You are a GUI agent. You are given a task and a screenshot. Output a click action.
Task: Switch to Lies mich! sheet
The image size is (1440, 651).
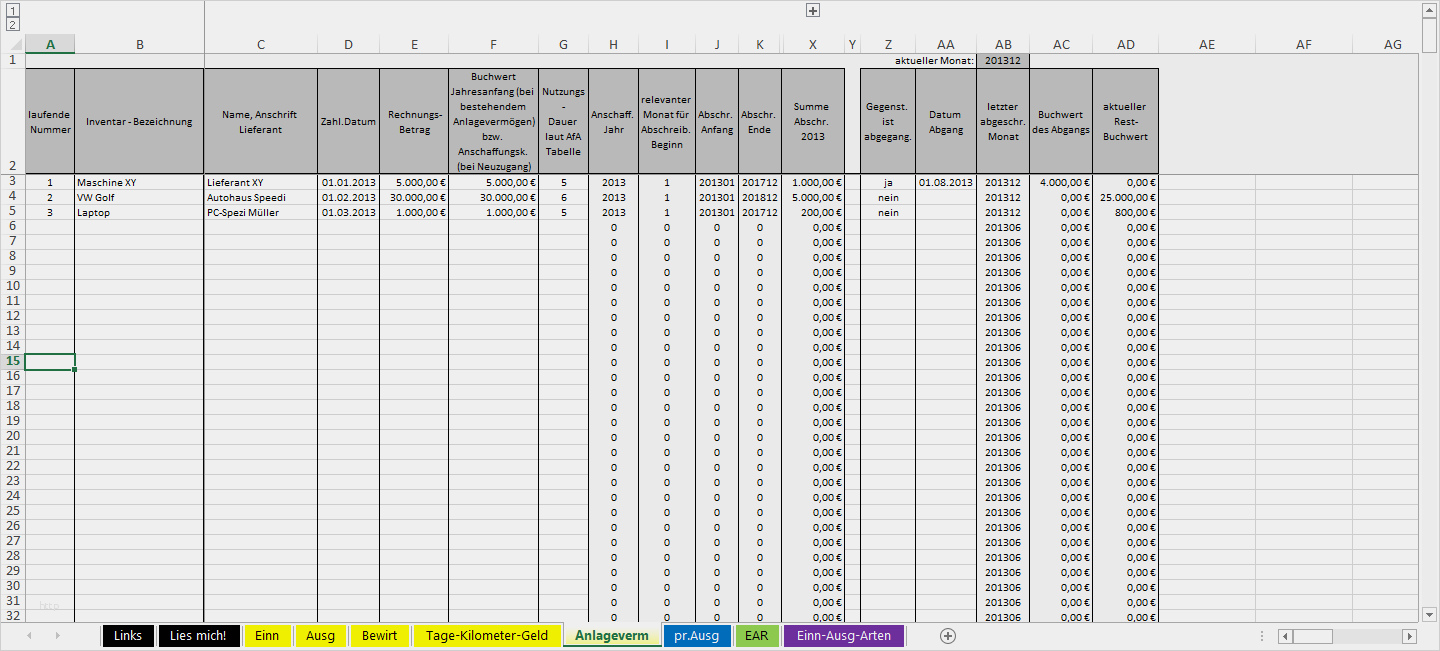[199, 636]
